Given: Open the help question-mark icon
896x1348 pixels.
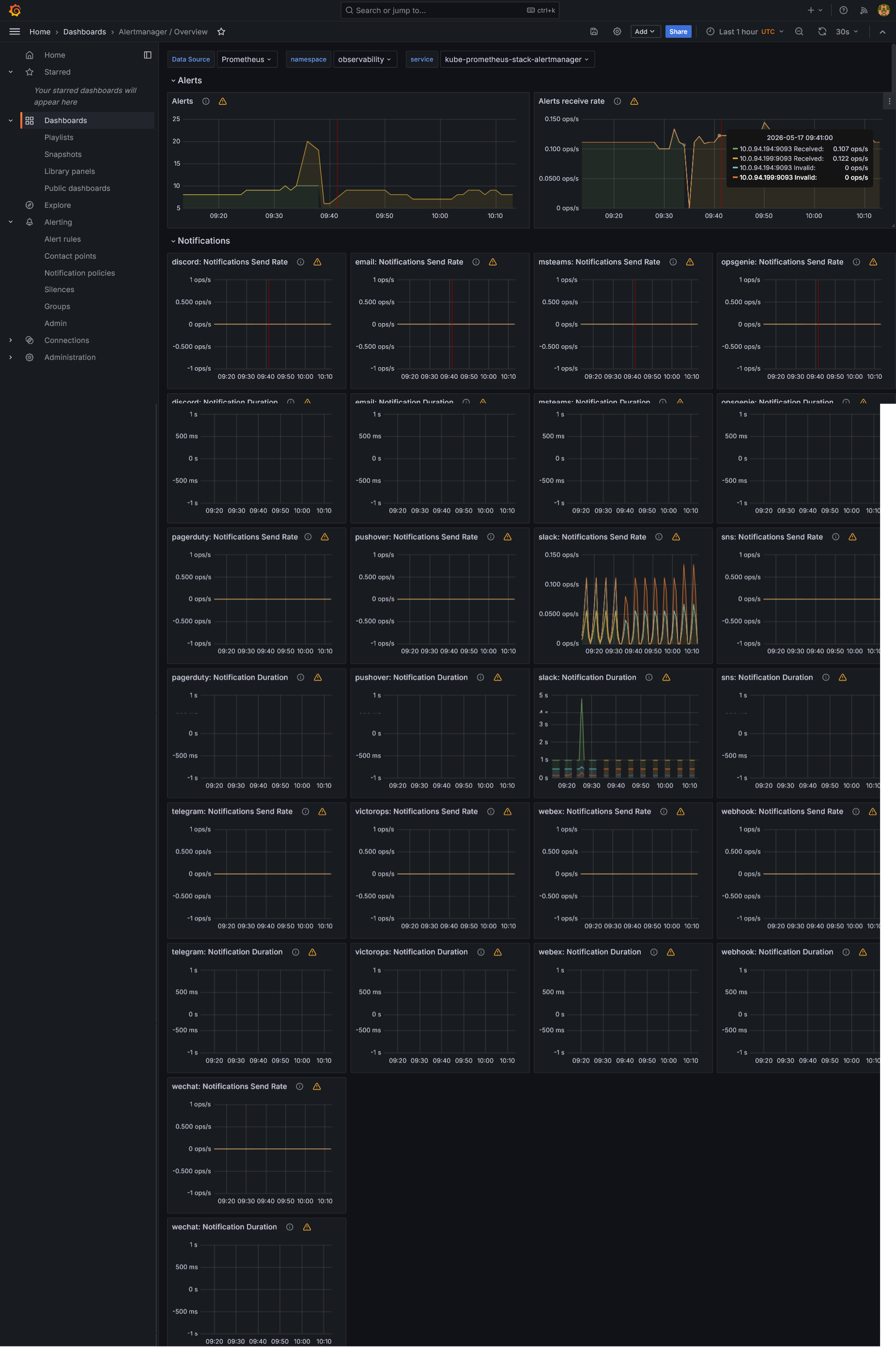Looking at the screenshot, I should [843, 10].
